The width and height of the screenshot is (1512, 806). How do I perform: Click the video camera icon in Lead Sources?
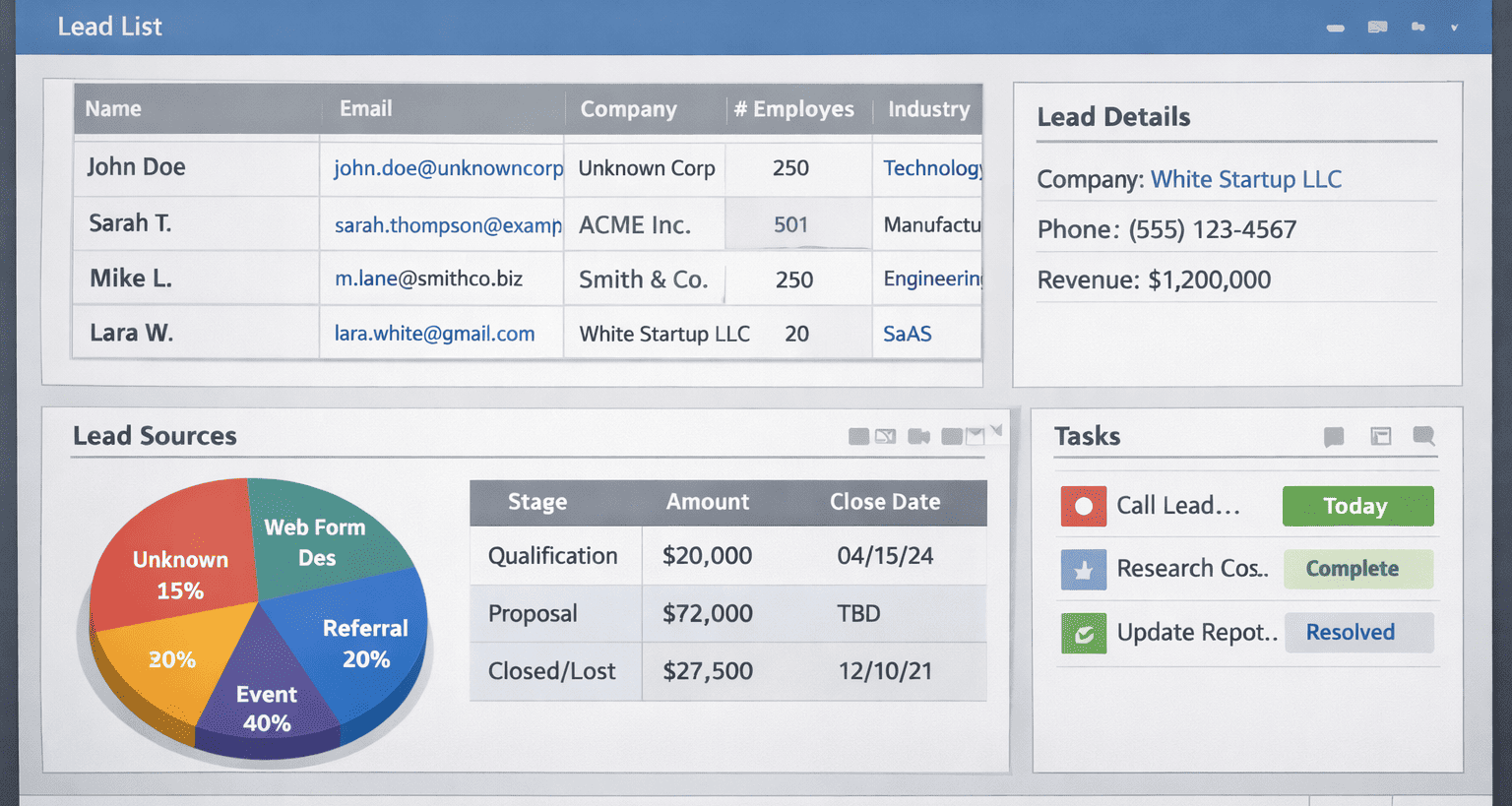click(x=918, y=436)
